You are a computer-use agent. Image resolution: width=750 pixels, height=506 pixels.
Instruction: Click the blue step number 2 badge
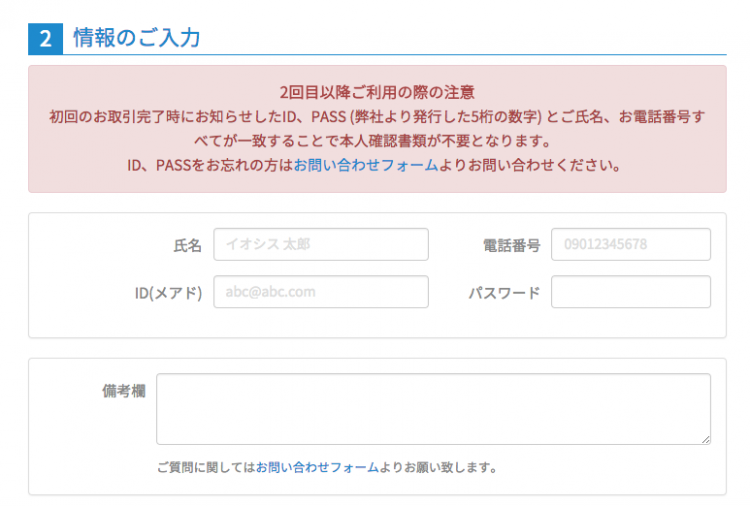pyautogui.click(x=45, y=39)
